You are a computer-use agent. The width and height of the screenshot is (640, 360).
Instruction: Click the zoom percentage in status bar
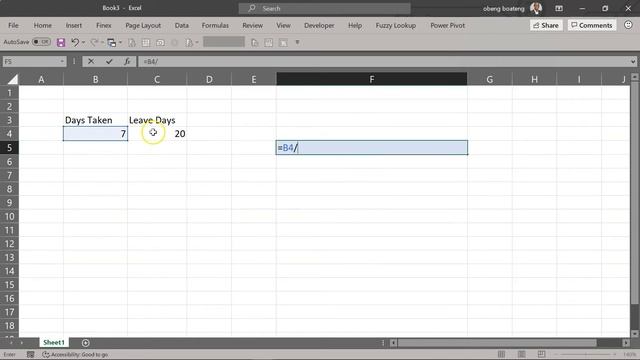point(631,354)
